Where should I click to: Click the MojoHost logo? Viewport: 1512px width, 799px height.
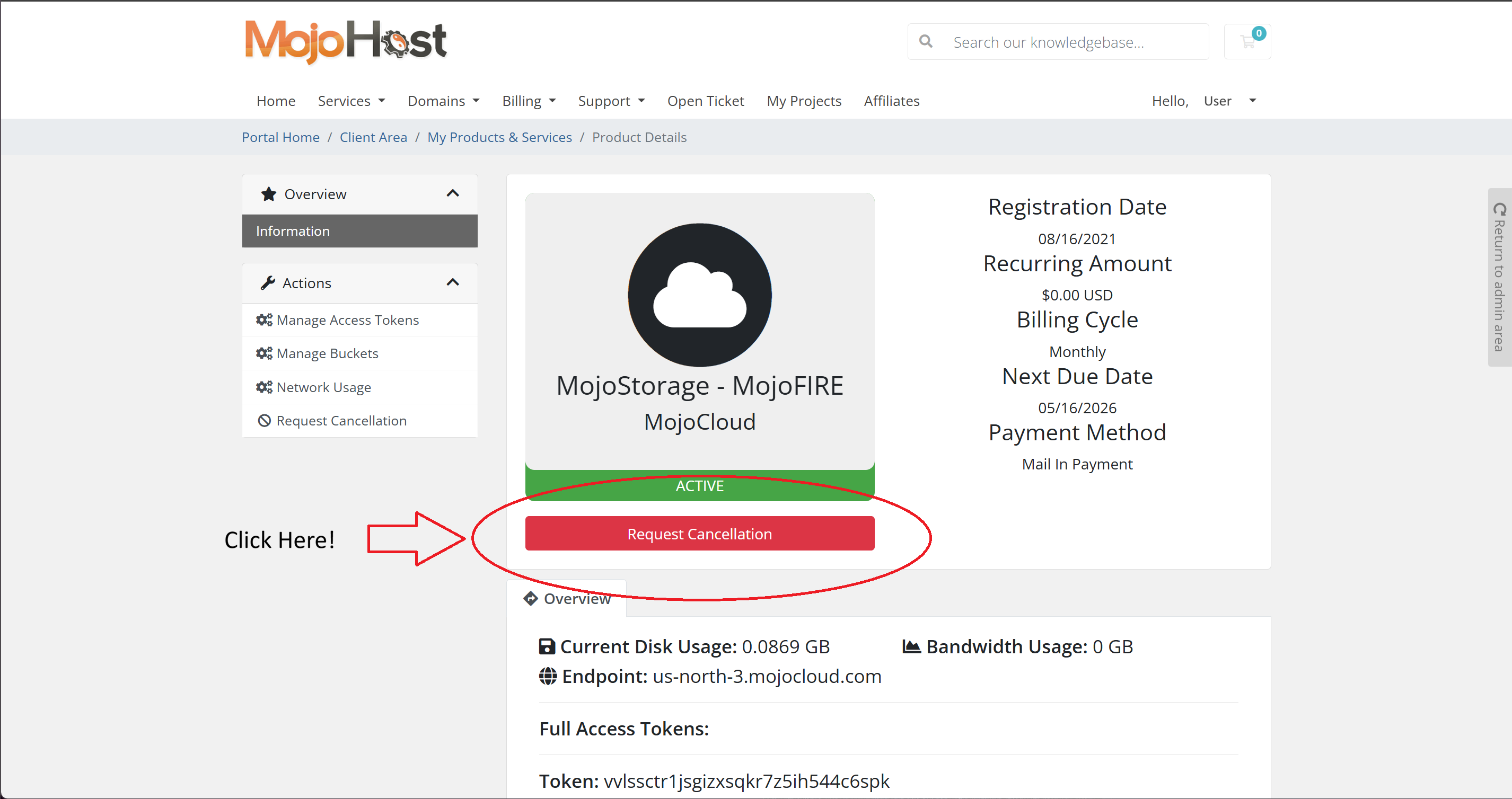346,40
